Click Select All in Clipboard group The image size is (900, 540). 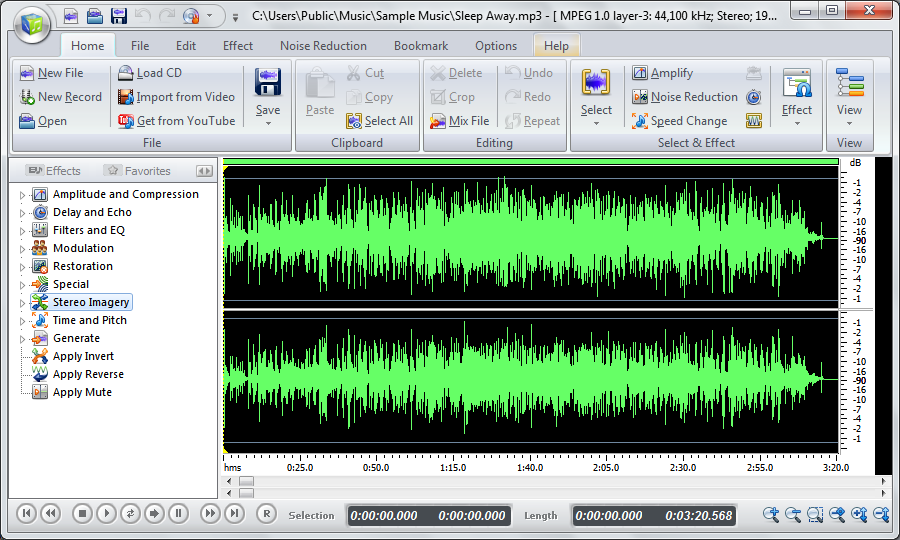pos(379,121)
